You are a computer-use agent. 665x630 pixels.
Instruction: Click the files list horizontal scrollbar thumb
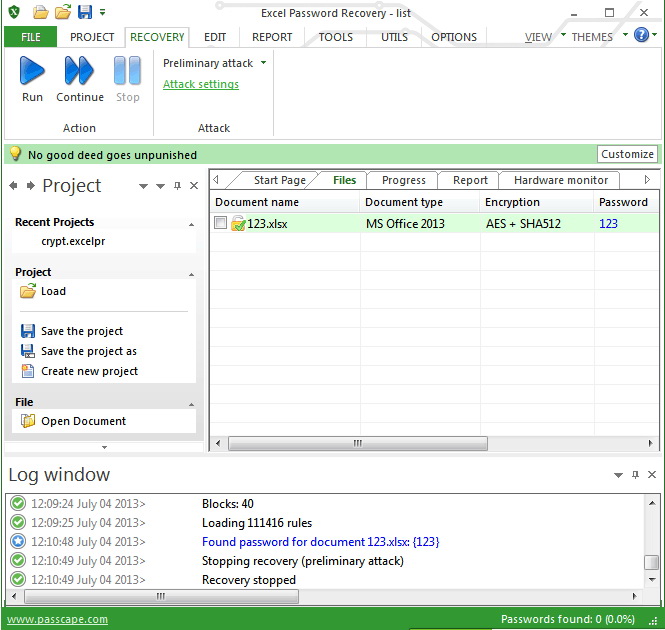click(358, 444)
